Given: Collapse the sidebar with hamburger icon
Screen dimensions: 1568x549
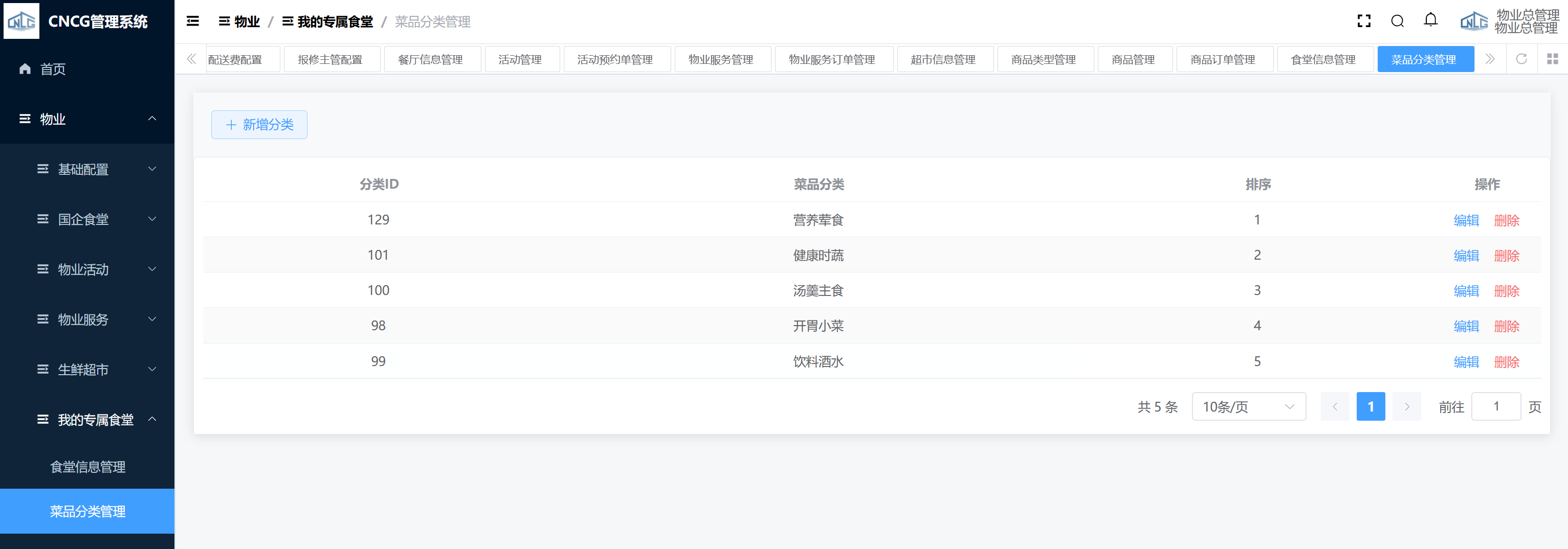Looking at the screenshot, I should tap(192, 21).
